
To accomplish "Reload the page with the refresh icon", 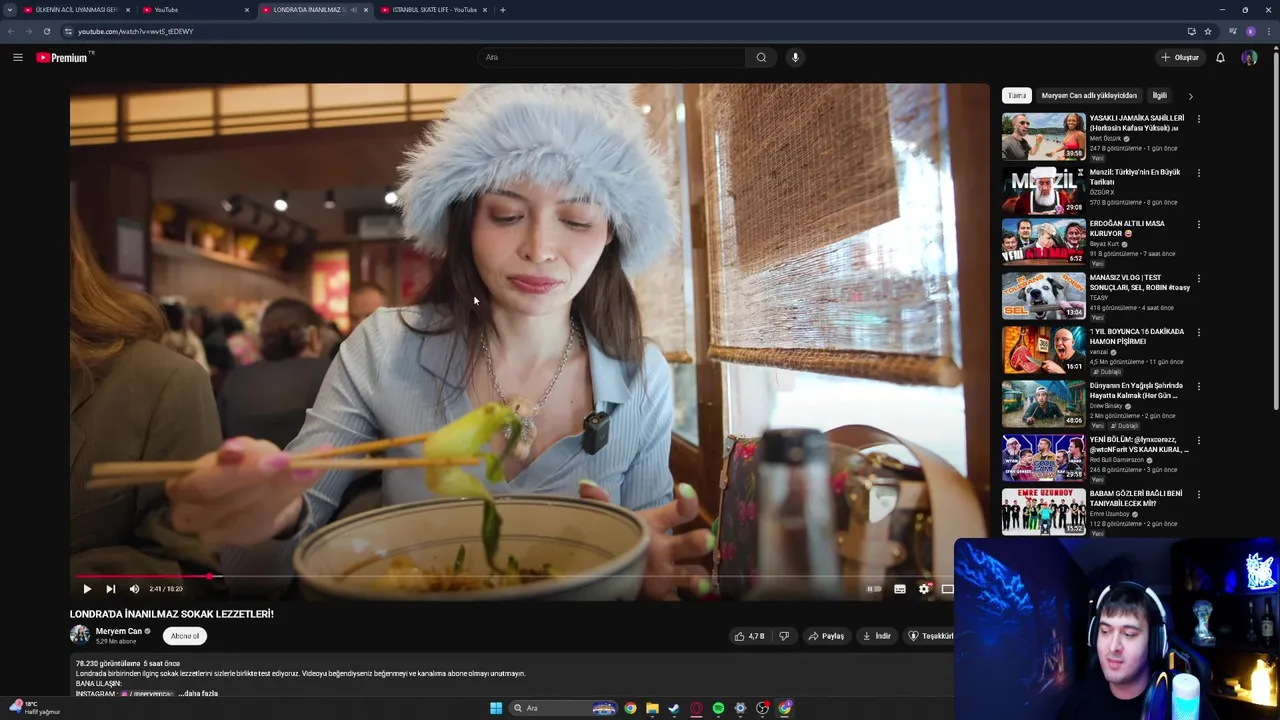I will [x=46, y=31].
